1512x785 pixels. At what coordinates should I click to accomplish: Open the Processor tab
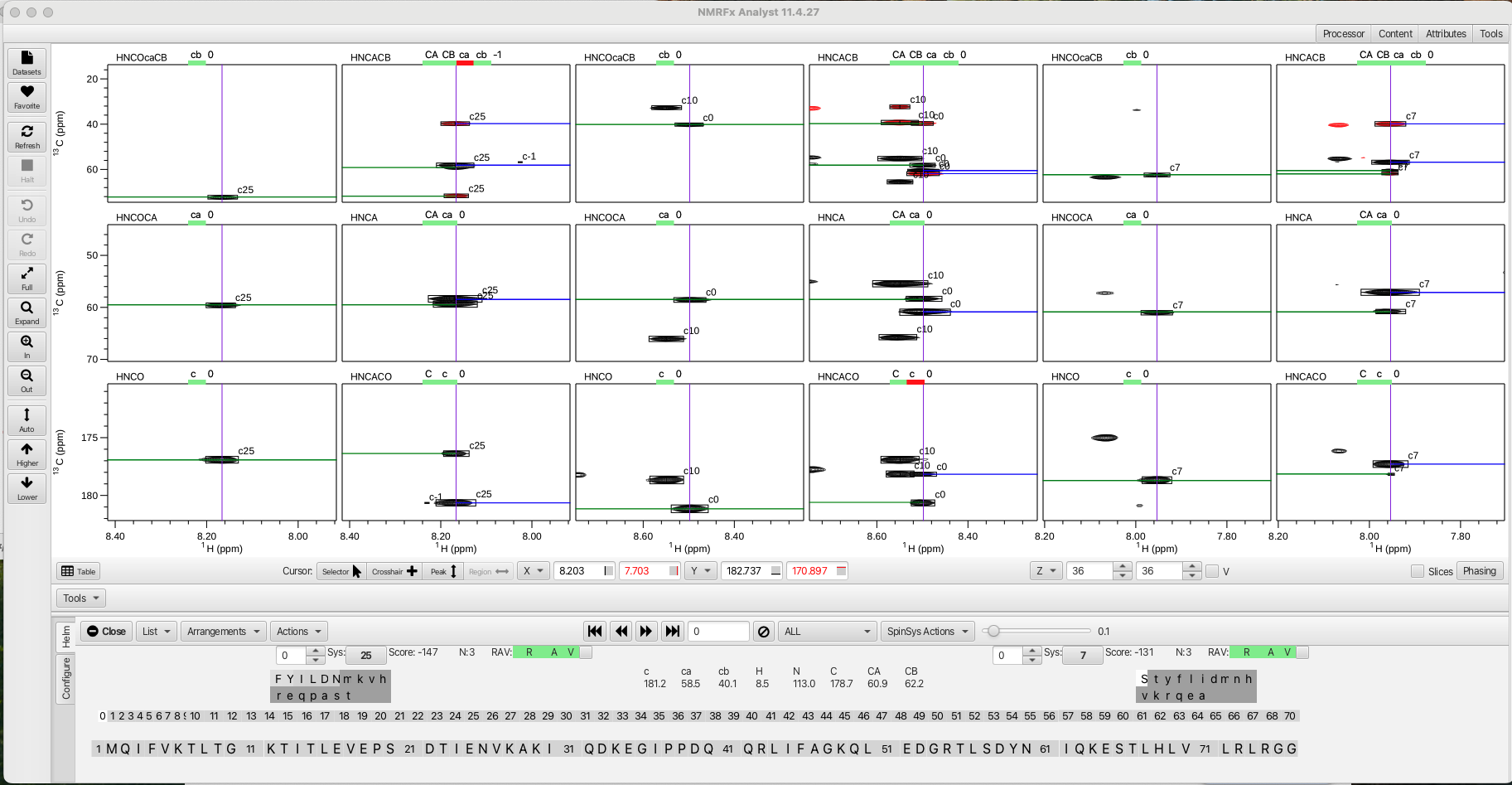pyautogui.click(x=1343, y=34)
